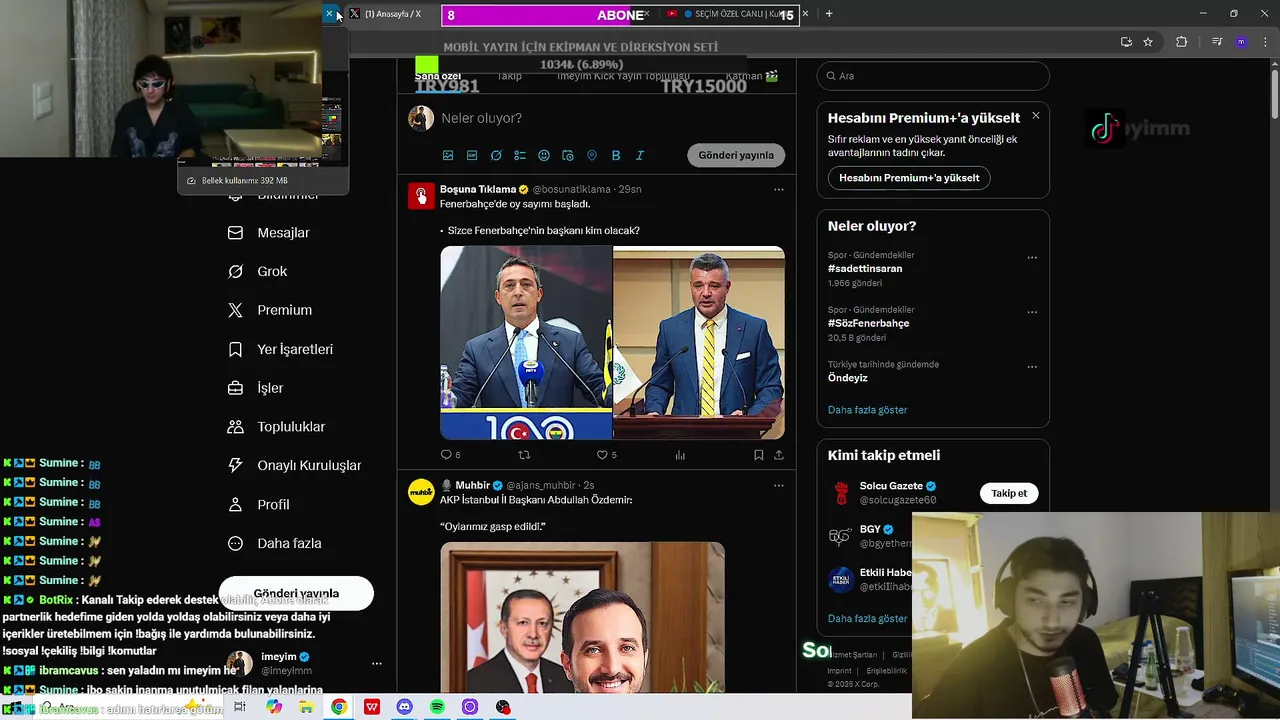Add a GIF to the new post
This screenshot has width=1280, height=720.
pyautogui.click(x=472, y=156)
